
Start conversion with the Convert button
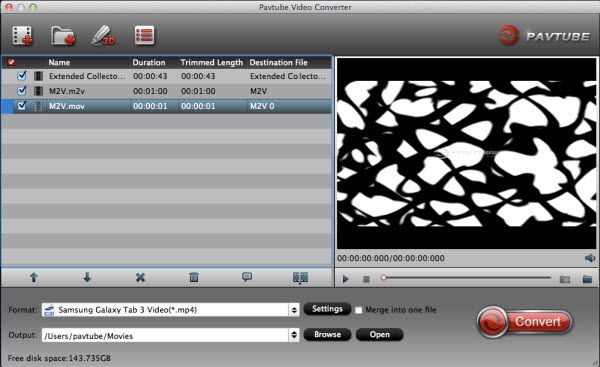525,322
